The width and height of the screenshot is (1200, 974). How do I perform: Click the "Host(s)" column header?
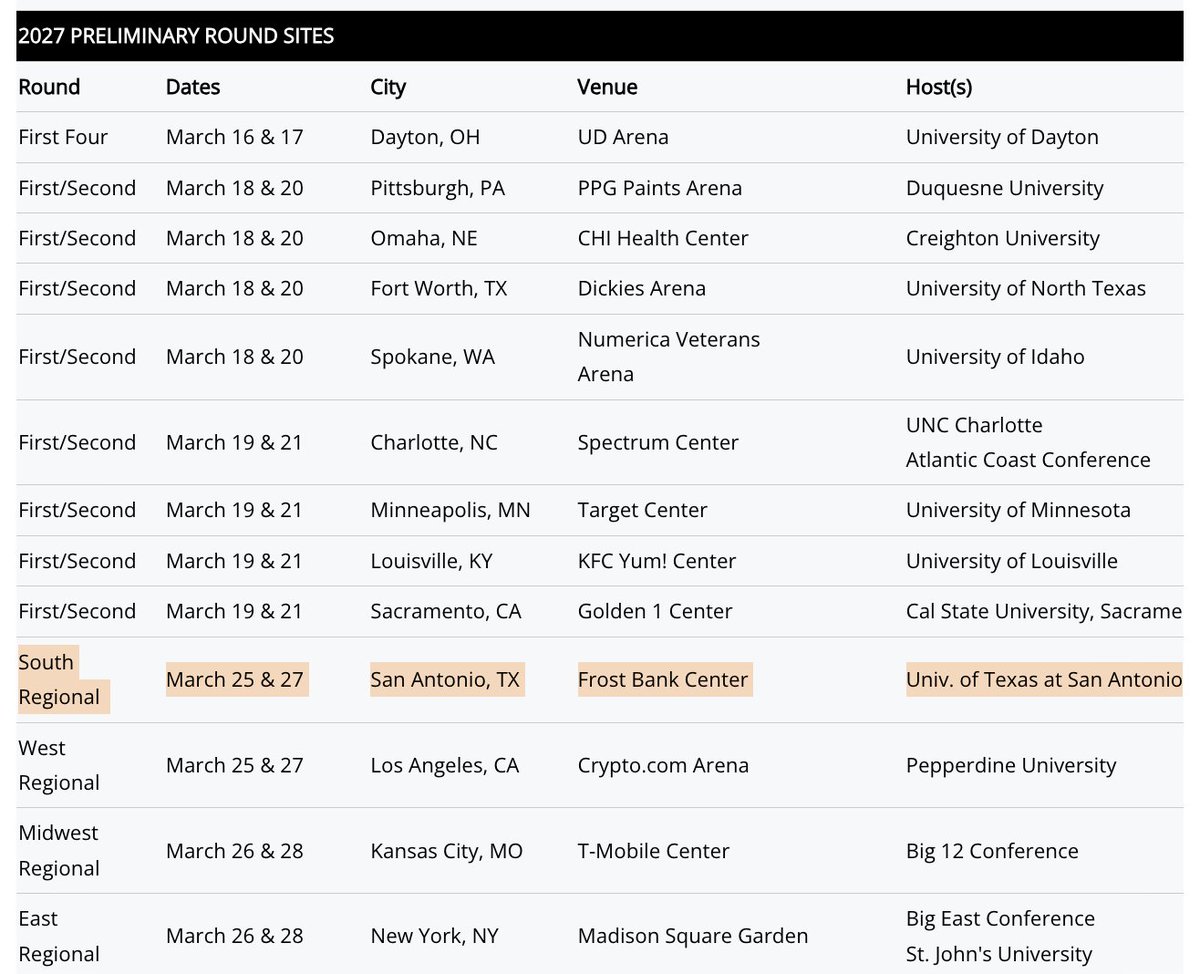coord(938,87)
